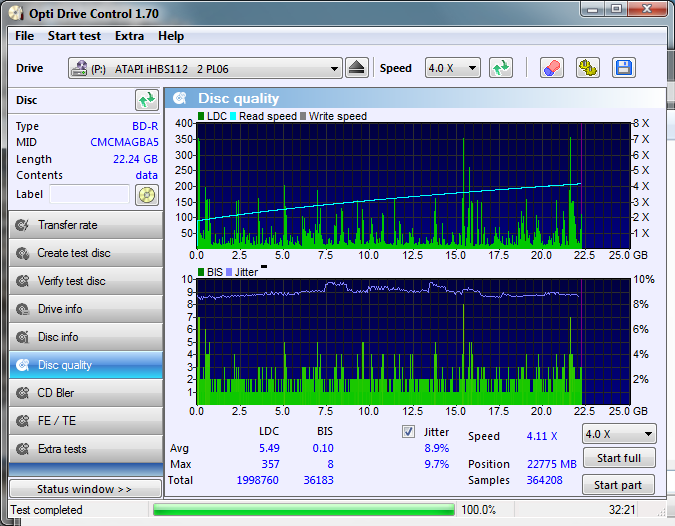675x526 pixels.
Task: Click the gray Write speed legend swatch
Action: click(x=303, y=116)
